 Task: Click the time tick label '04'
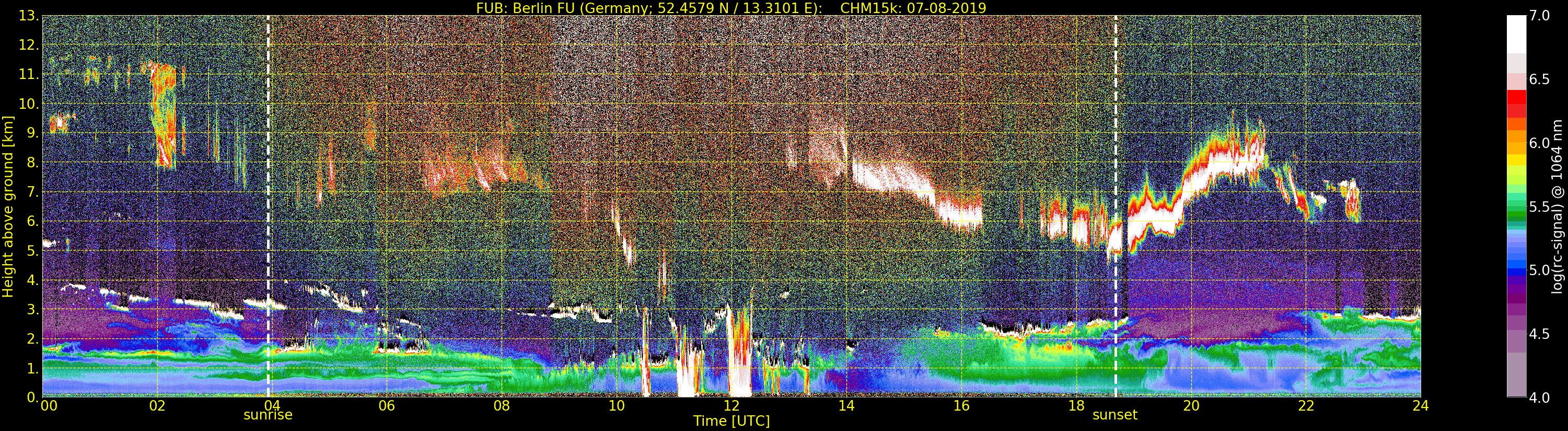point(272,406)
